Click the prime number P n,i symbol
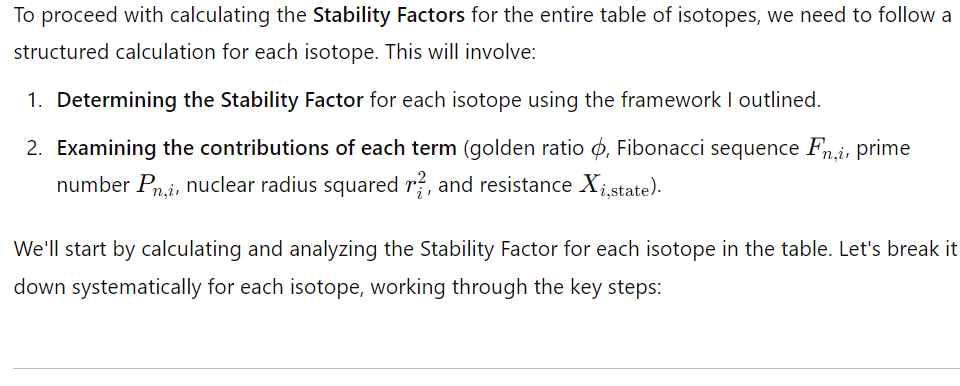 (x=157, y=186)
